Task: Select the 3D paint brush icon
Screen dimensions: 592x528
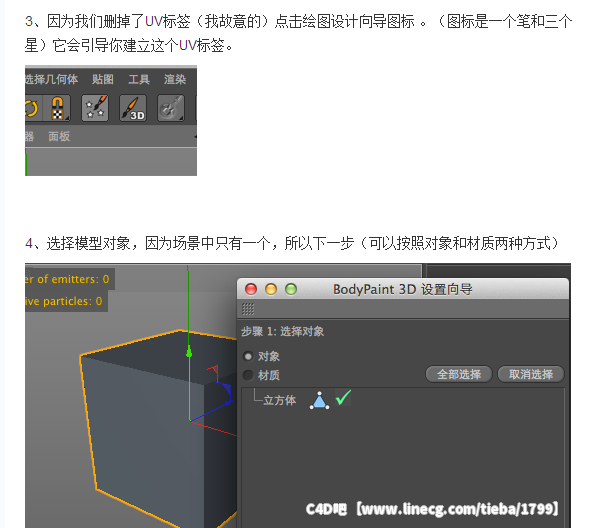Action: [133, 108]
